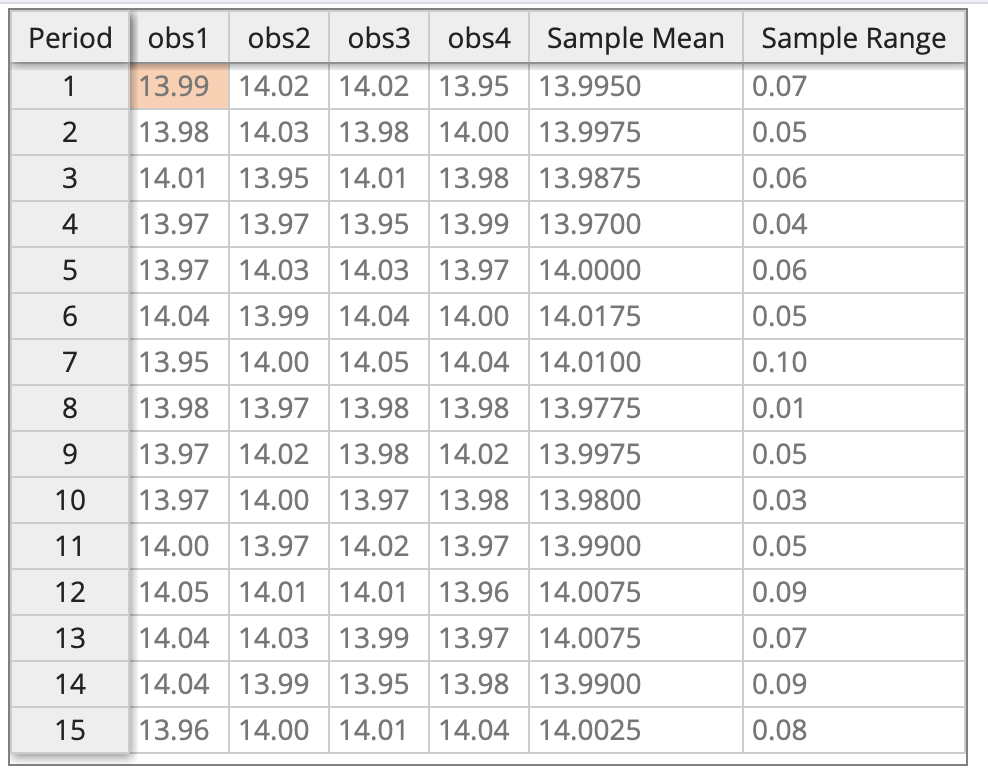Select the Sample Range cell 0.01
The image size is (988, 776).
click(x=853, y=408)
